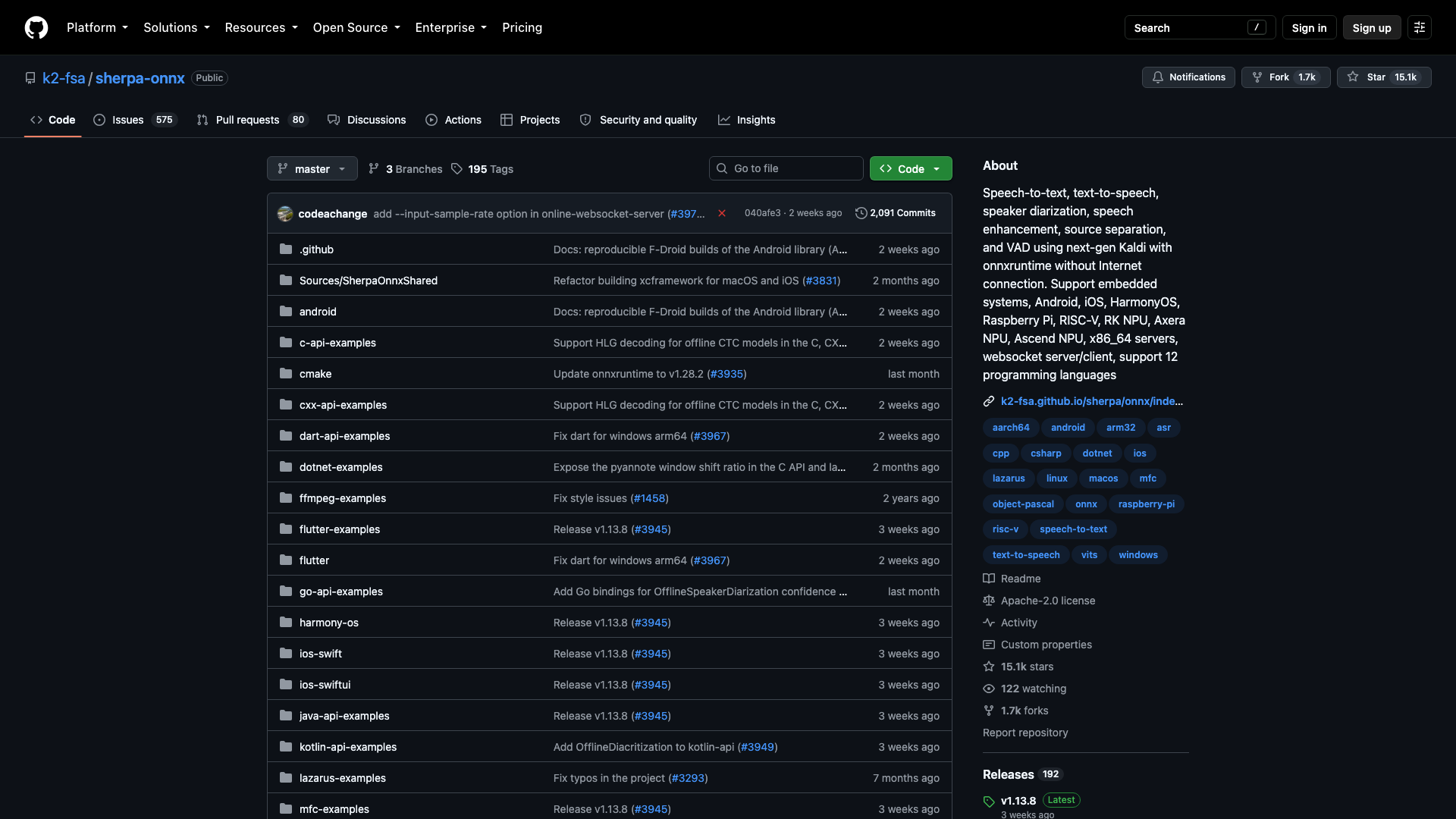Open the global navigation settings icon
1456x819 pixels.
[x=1420, y=27]
